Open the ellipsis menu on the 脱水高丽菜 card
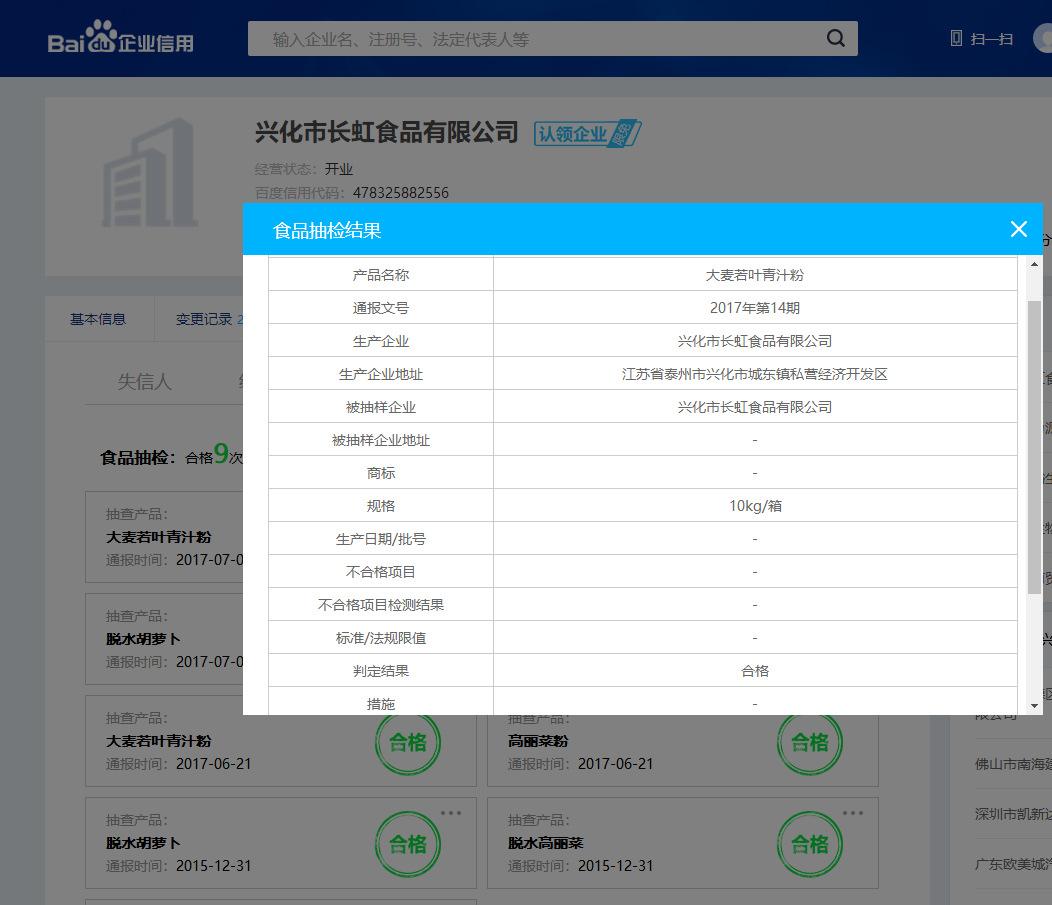Viewport: 1052px width, 905px height. pyautogui.click(x=852, y=813)
